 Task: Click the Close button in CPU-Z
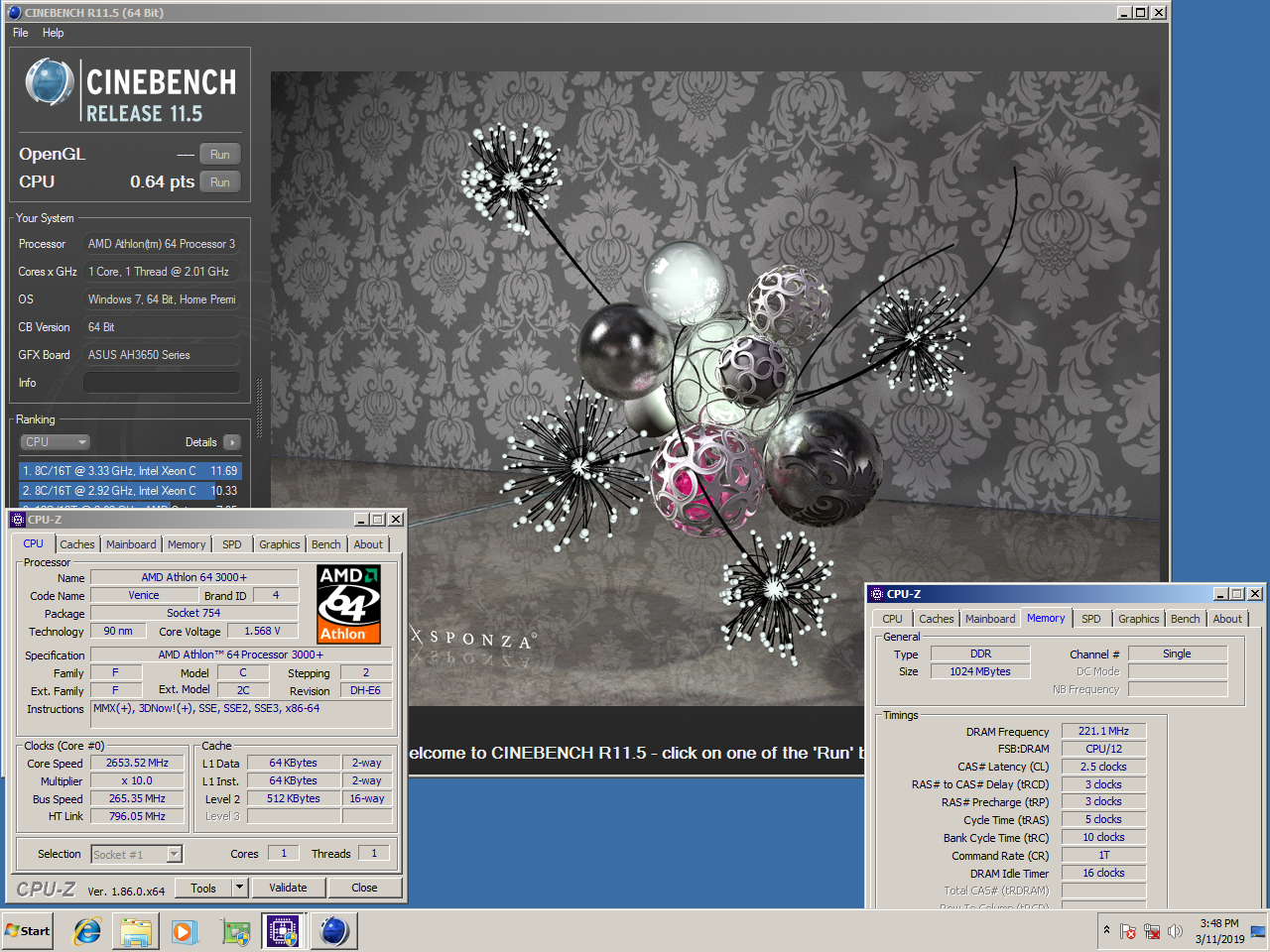(364, 888)
